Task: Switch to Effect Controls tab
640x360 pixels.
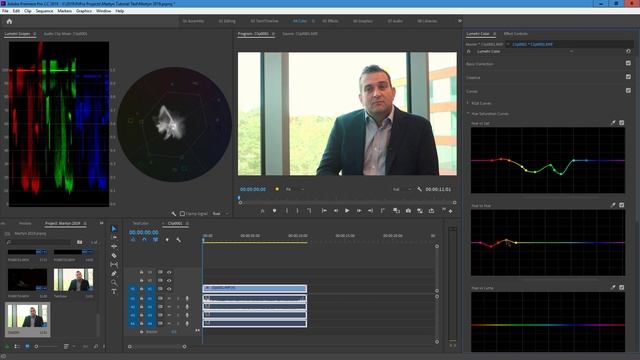Action: [516, 34]
